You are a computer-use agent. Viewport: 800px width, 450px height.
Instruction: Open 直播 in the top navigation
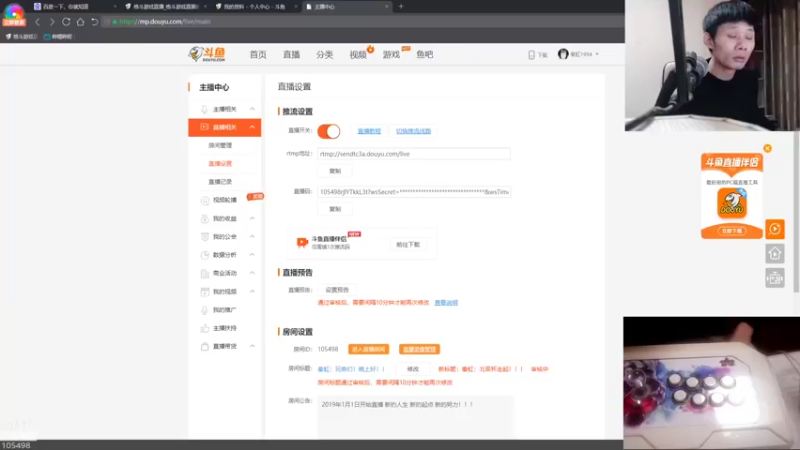291,55
